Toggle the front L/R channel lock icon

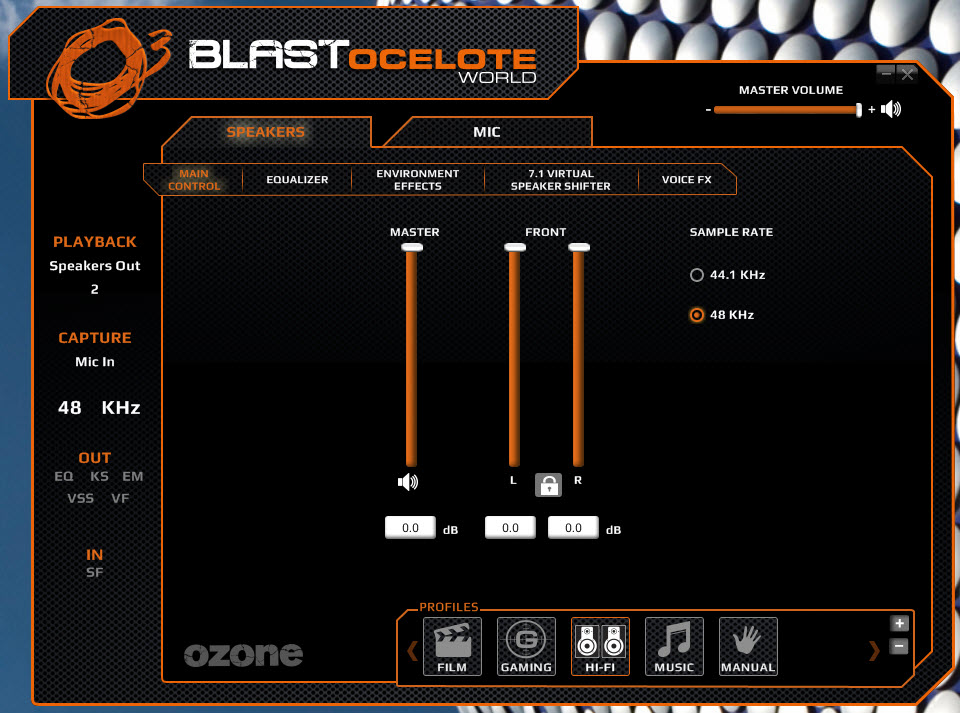548,485
